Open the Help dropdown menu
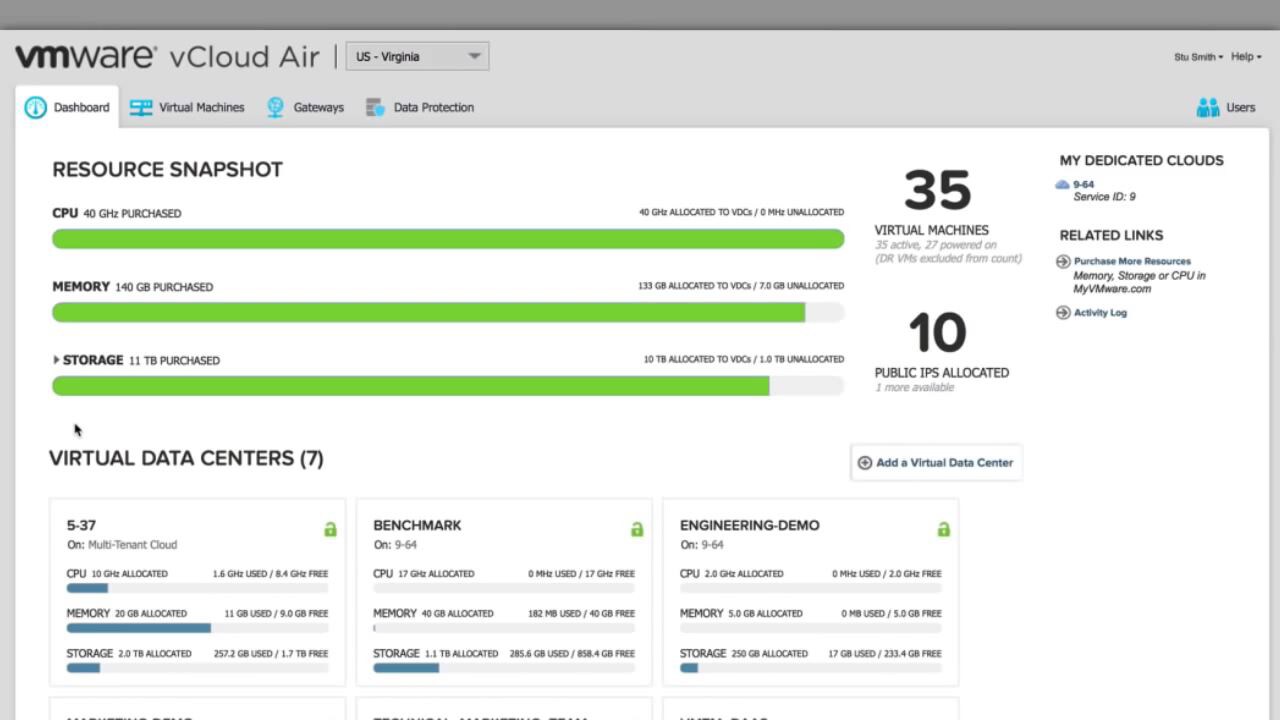Image resolution: width=1280 pixels, height=720 pixels. click(1246, 57)
